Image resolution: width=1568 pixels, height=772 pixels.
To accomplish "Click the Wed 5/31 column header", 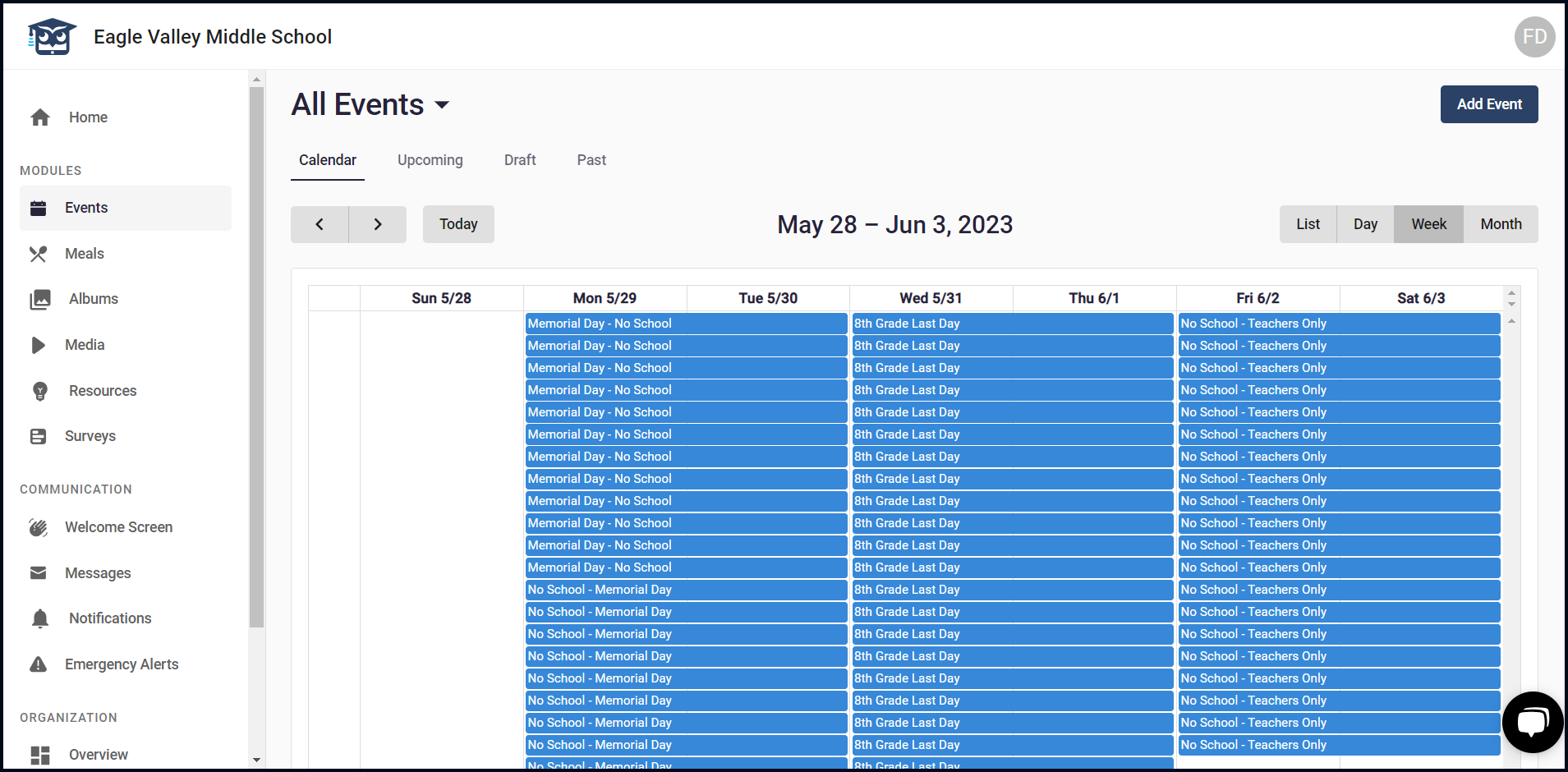I will pyautogui.click(x=931, y=298).
